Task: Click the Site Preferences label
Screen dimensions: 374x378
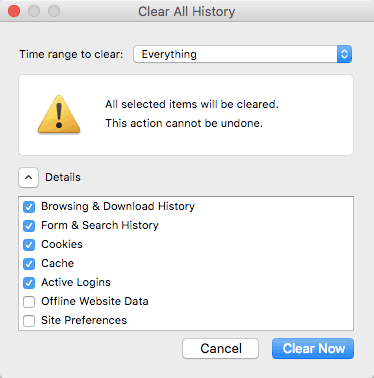Action: point(84,320)
